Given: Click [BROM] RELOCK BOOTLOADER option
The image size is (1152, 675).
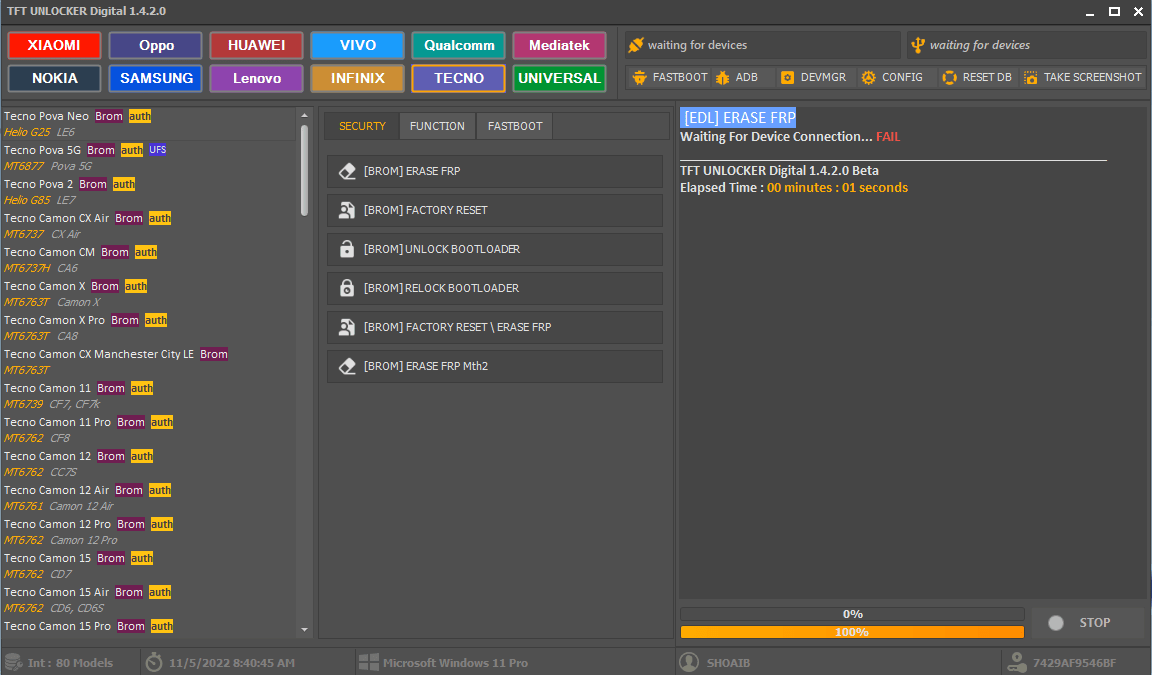Looking at the screenshot, I should [x=494, y=289].
